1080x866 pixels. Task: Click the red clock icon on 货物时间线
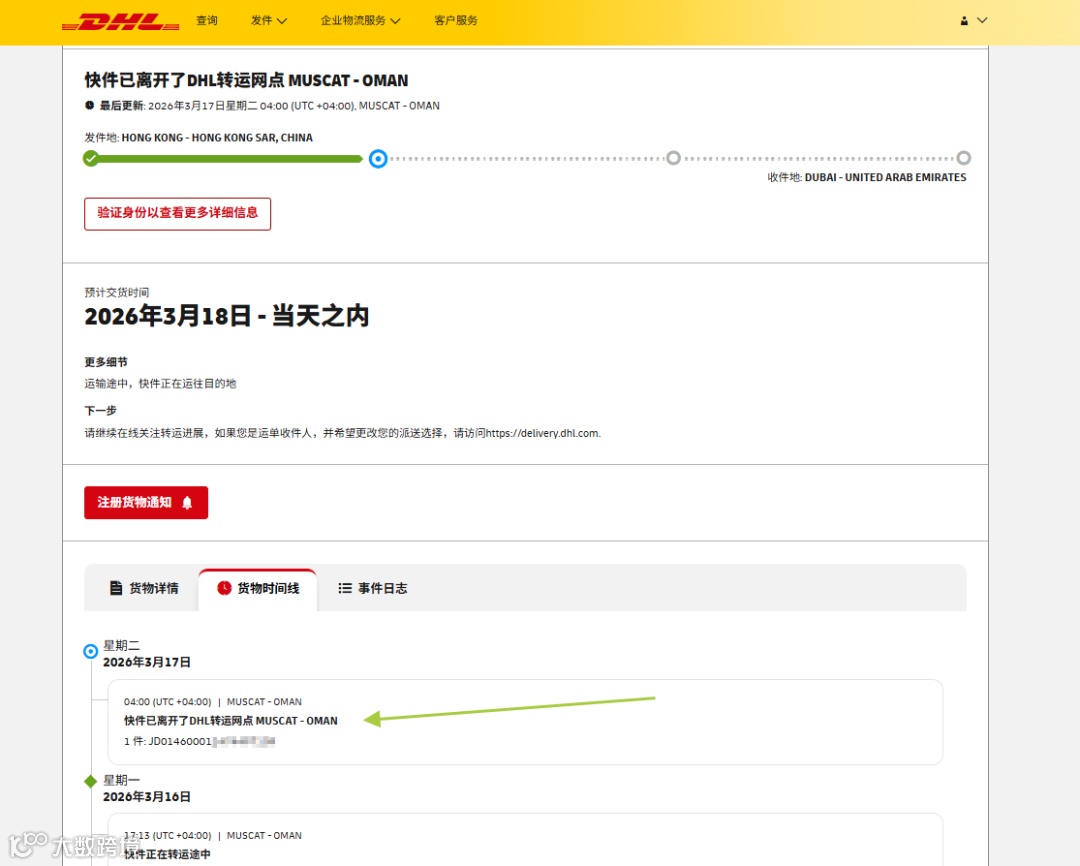point(224,588)
